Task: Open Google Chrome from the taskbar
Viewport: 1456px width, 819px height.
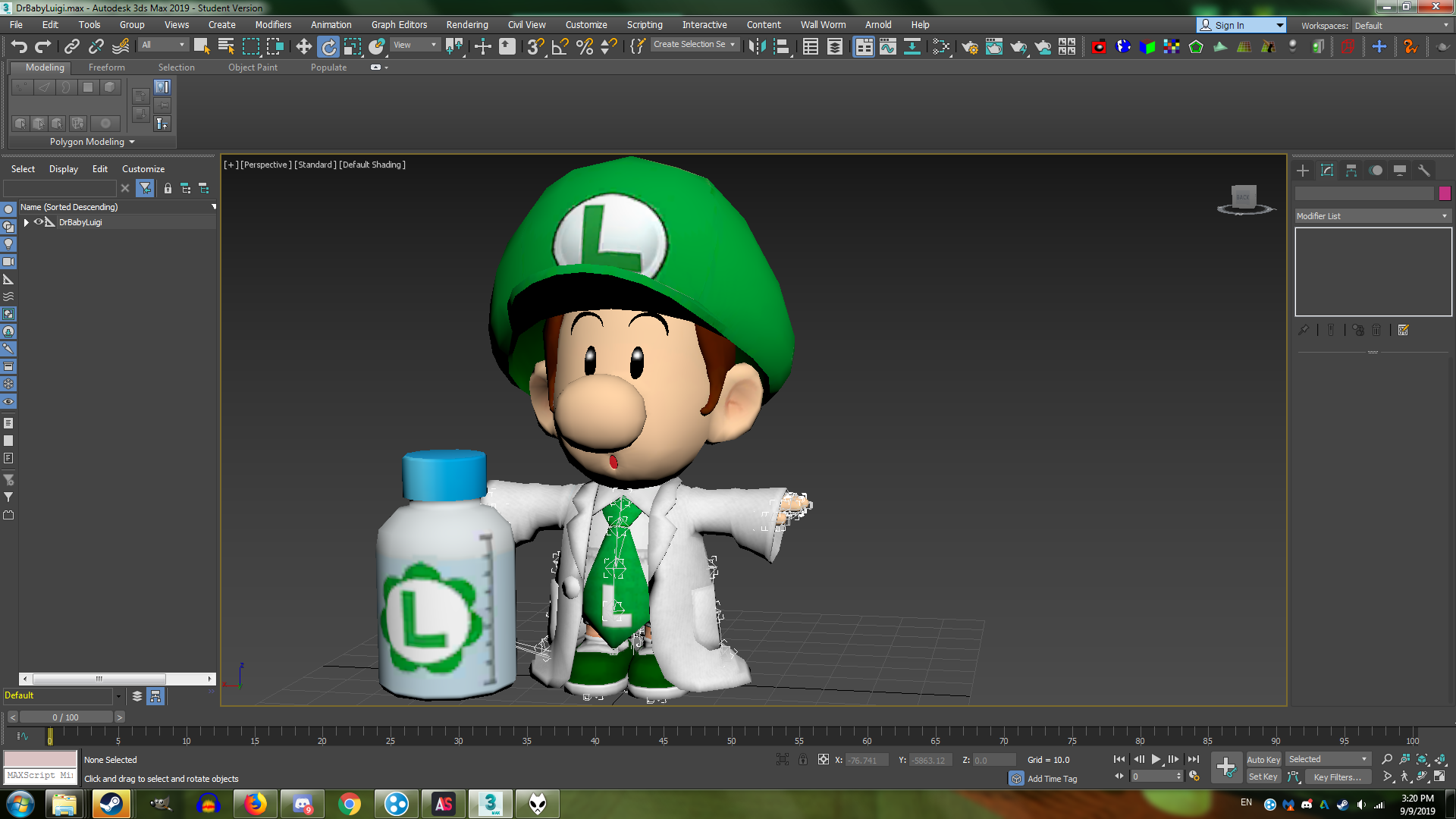Action: (350, 804)
